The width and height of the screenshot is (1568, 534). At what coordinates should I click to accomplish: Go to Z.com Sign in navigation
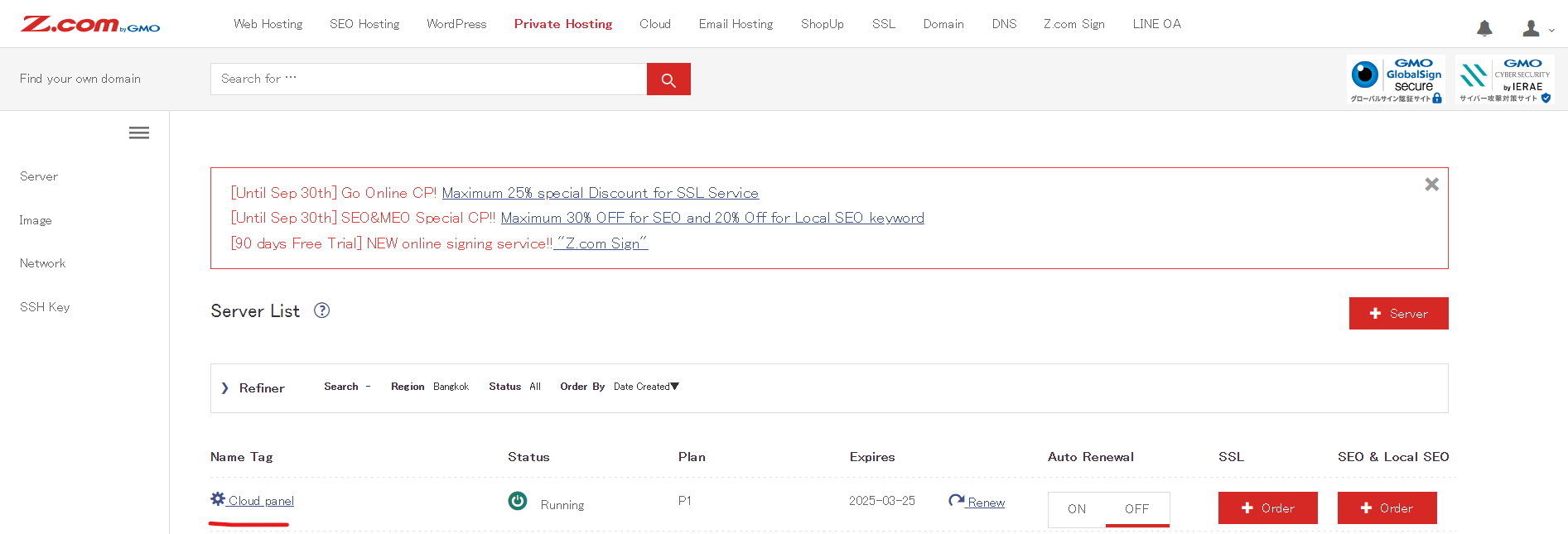[1074, 24]
